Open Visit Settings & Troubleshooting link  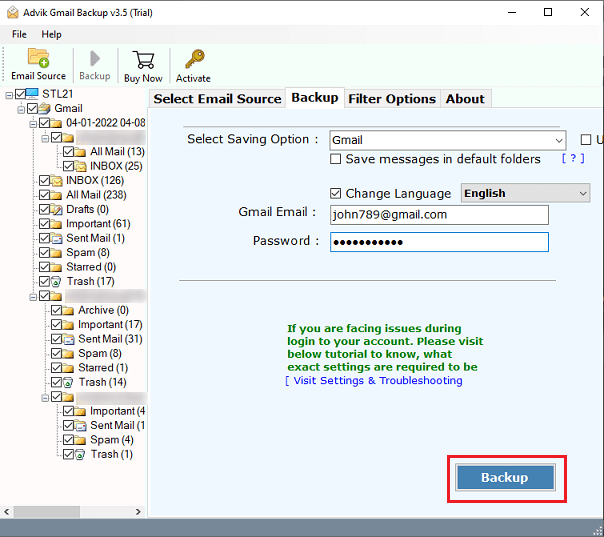click(x=374, y=381)
